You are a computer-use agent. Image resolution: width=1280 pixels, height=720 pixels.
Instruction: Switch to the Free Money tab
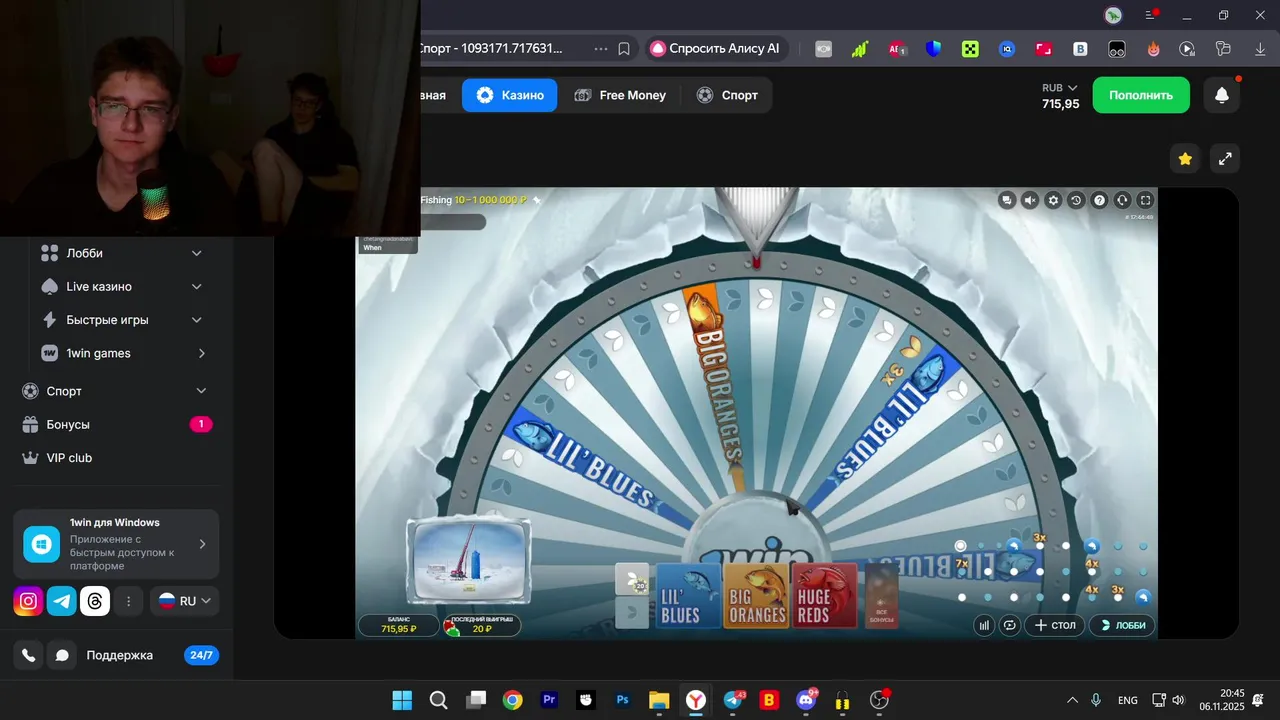tap(620, 95)
